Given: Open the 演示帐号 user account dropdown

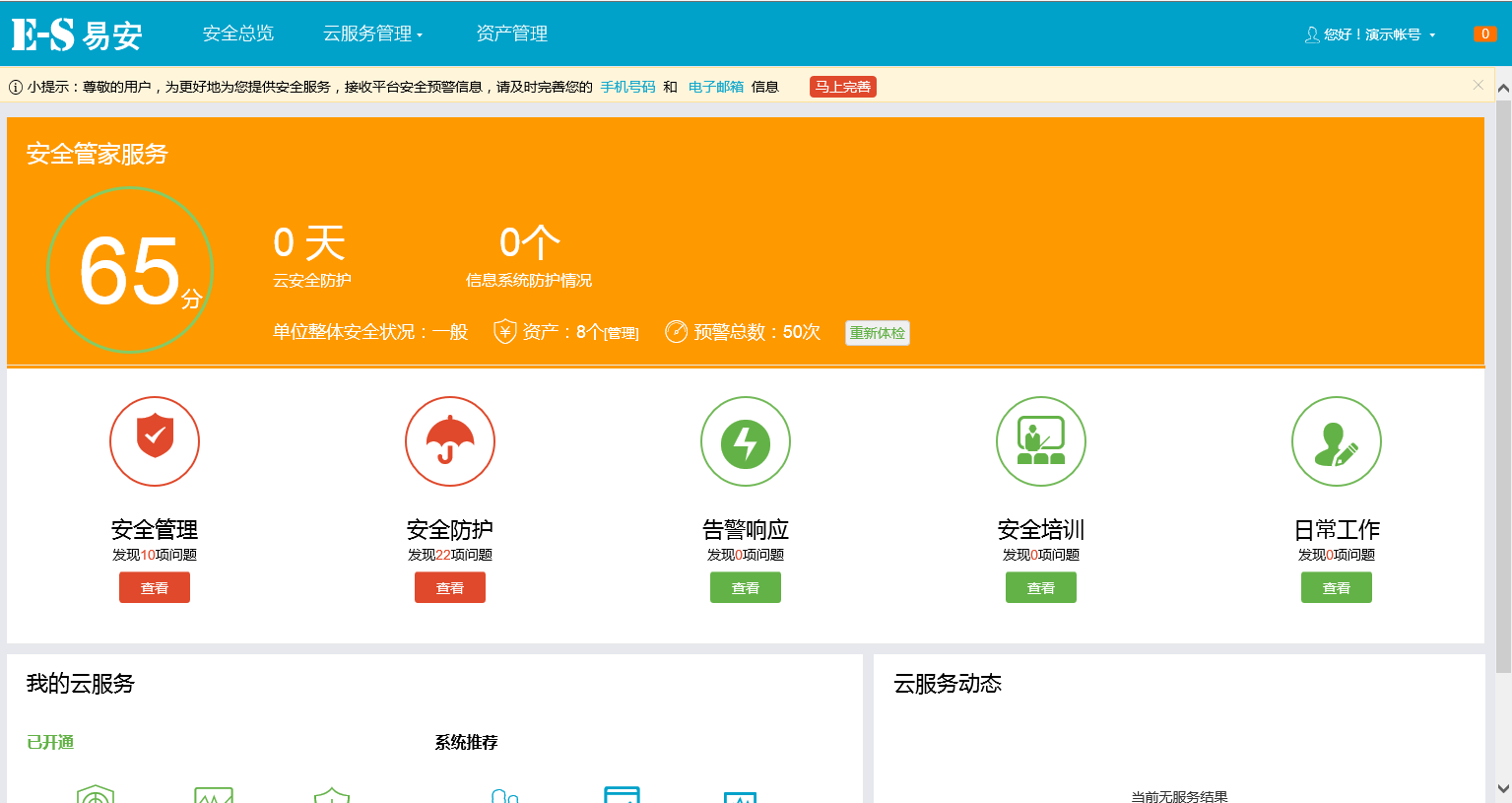Looking at the screenshot, I should [1371, 34].
